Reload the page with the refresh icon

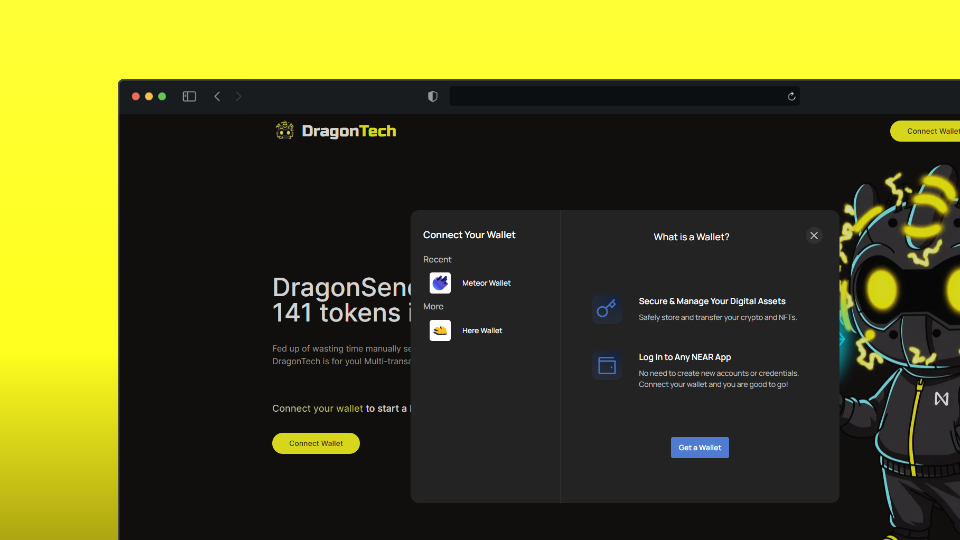(x=791, y=96)
